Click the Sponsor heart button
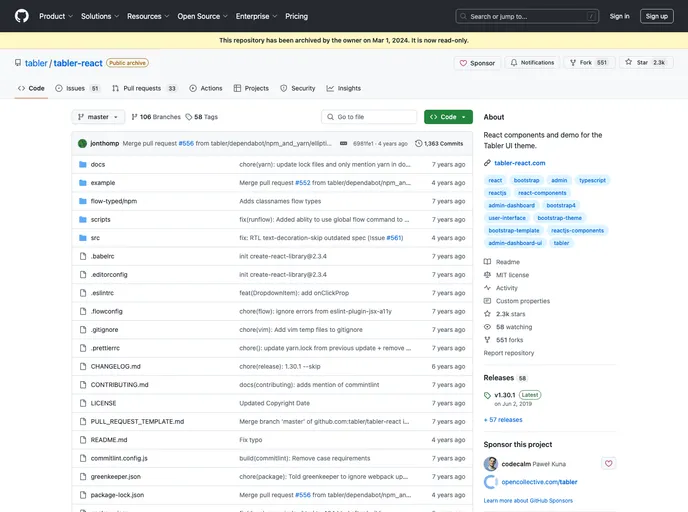This screenshot has width=688, height=512. (477, 63)
